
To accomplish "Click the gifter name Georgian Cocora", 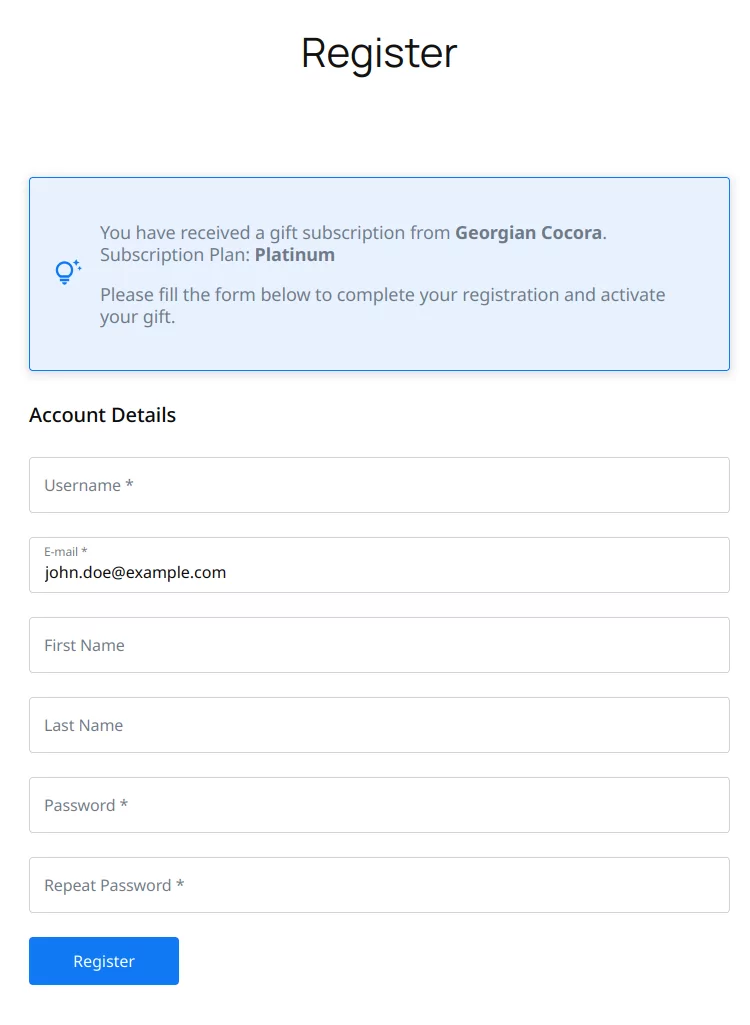I will pos(528,233).
